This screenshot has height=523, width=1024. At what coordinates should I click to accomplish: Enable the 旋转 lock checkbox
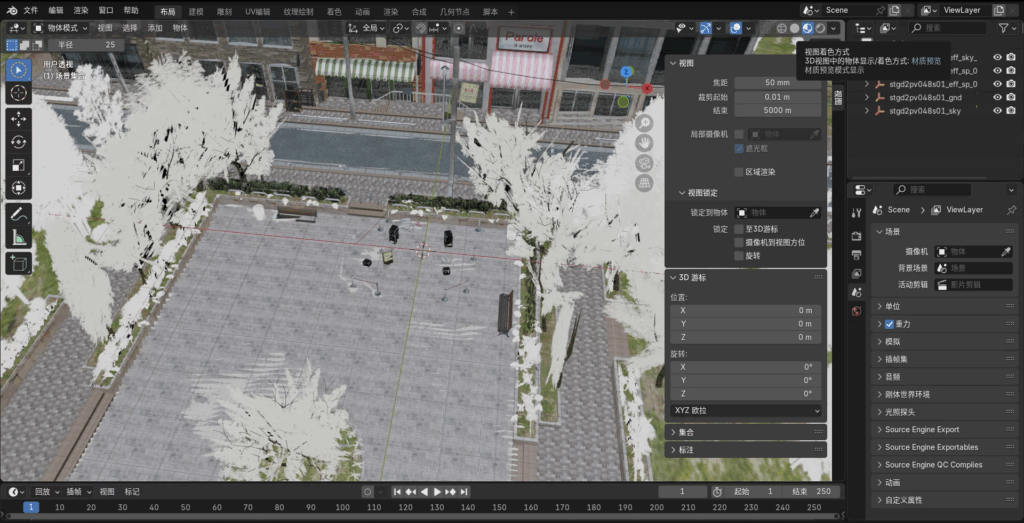(739, 256)
